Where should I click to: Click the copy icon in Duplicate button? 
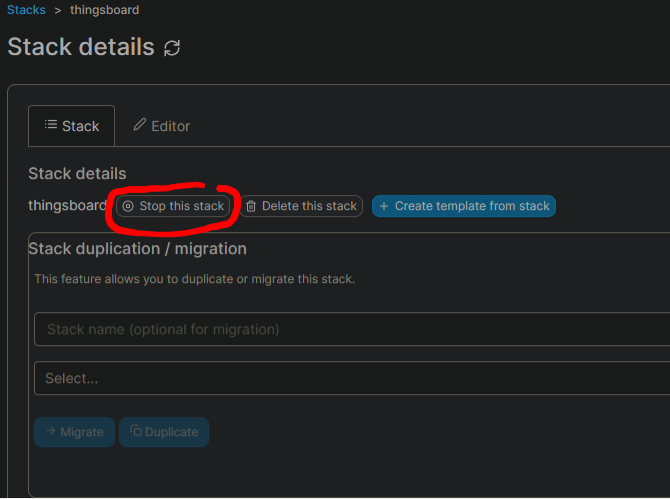pyautogui.click(x=136, y=431)
